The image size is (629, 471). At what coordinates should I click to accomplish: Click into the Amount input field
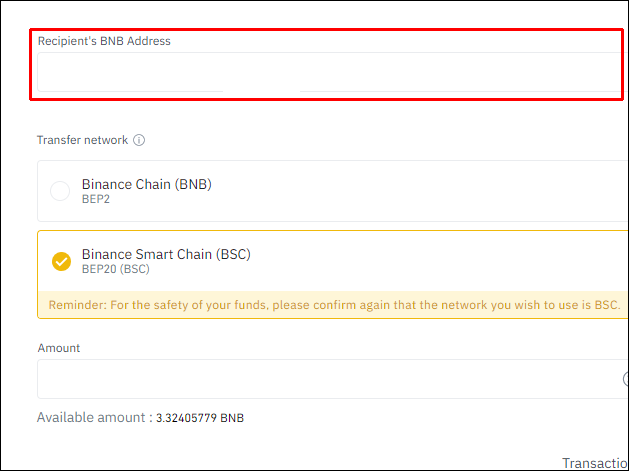point(320,379)
